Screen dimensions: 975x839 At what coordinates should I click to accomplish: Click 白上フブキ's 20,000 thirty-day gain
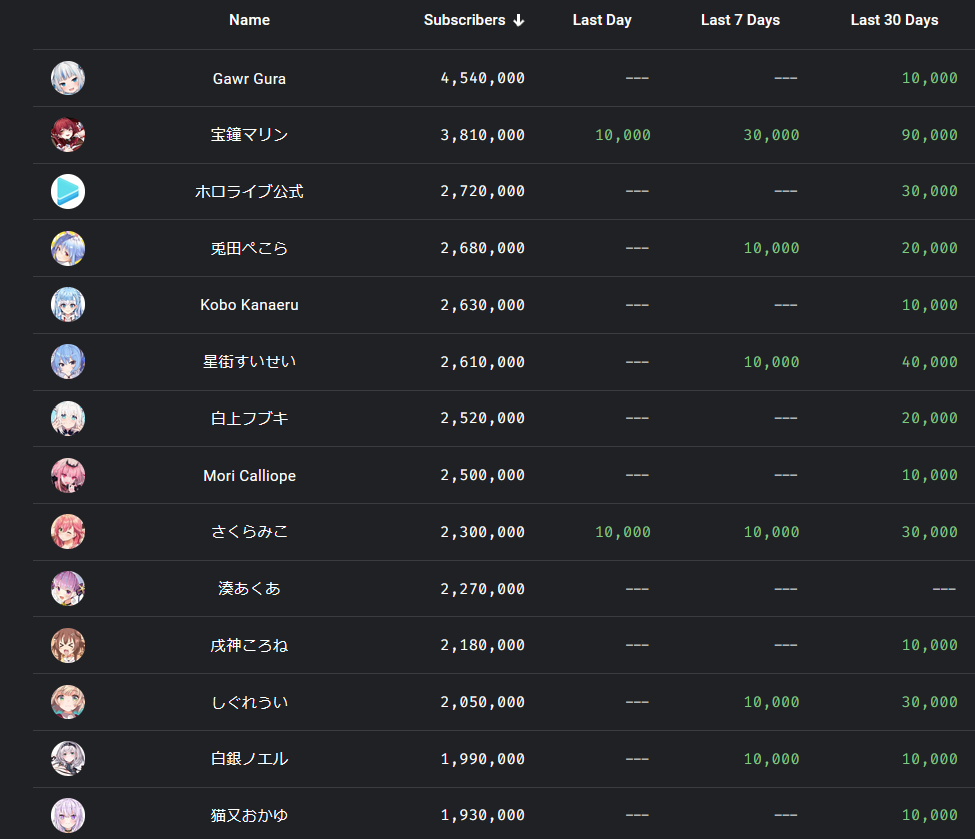pos(930,419)
